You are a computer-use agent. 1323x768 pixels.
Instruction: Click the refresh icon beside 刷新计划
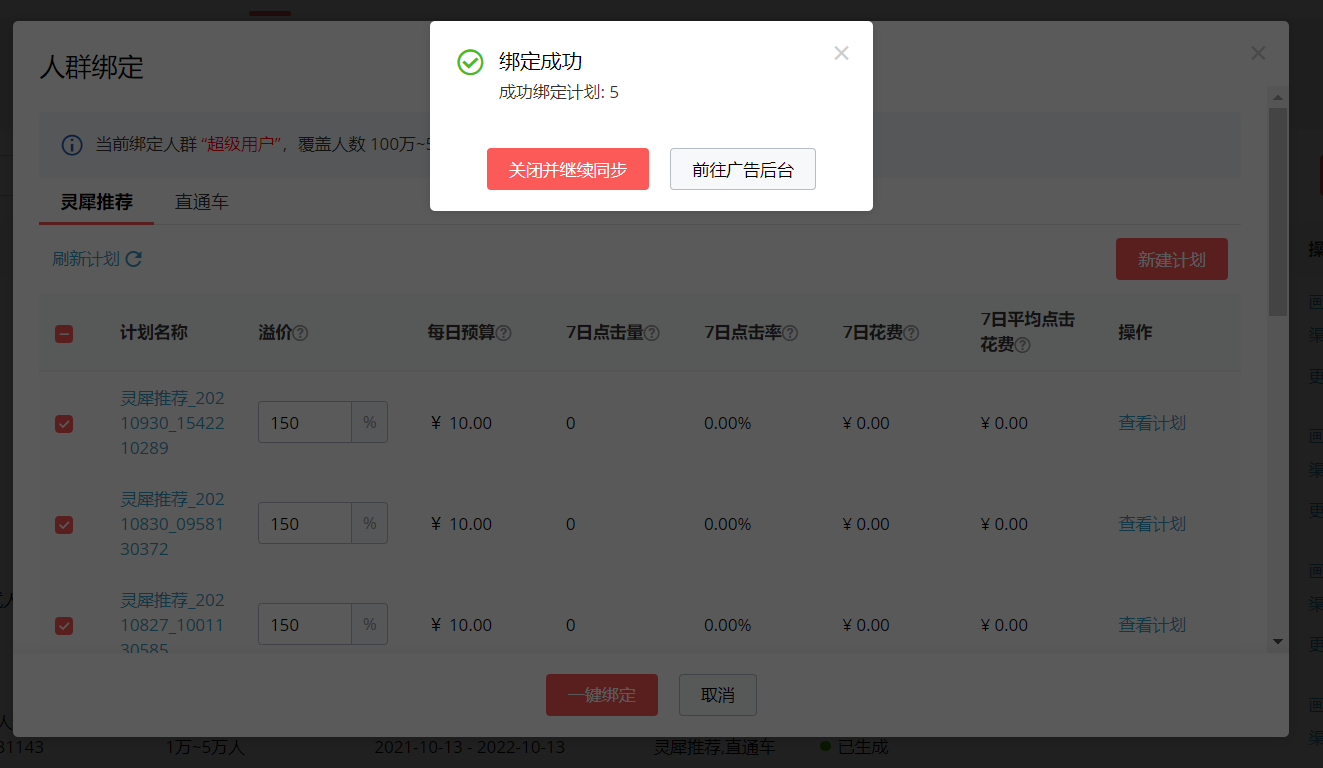[x=134, y=259]
